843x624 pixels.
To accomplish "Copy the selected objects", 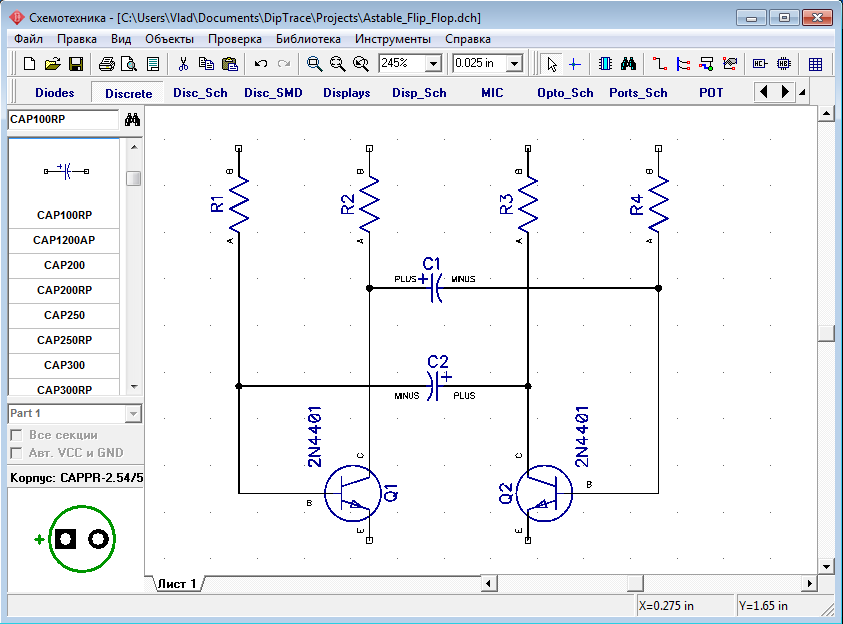I will point(206,64).
